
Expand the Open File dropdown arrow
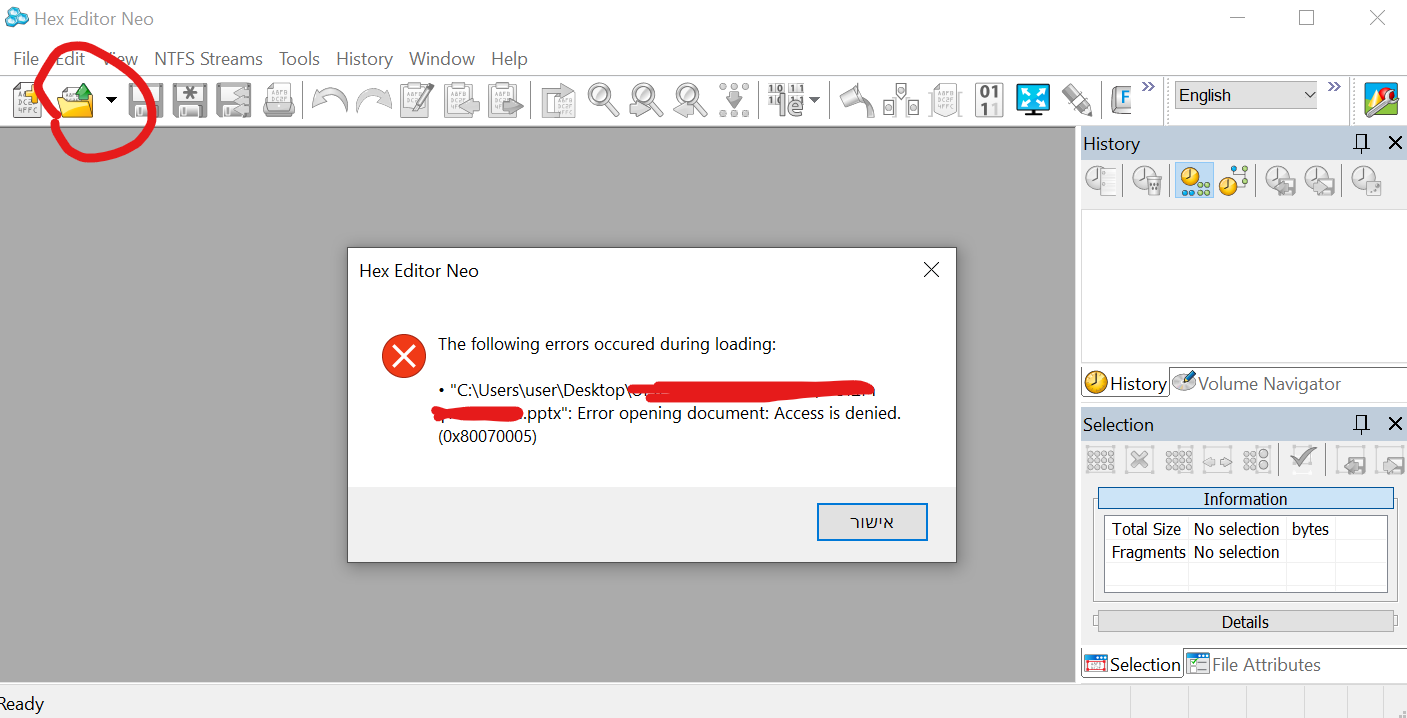pos(111,100)
